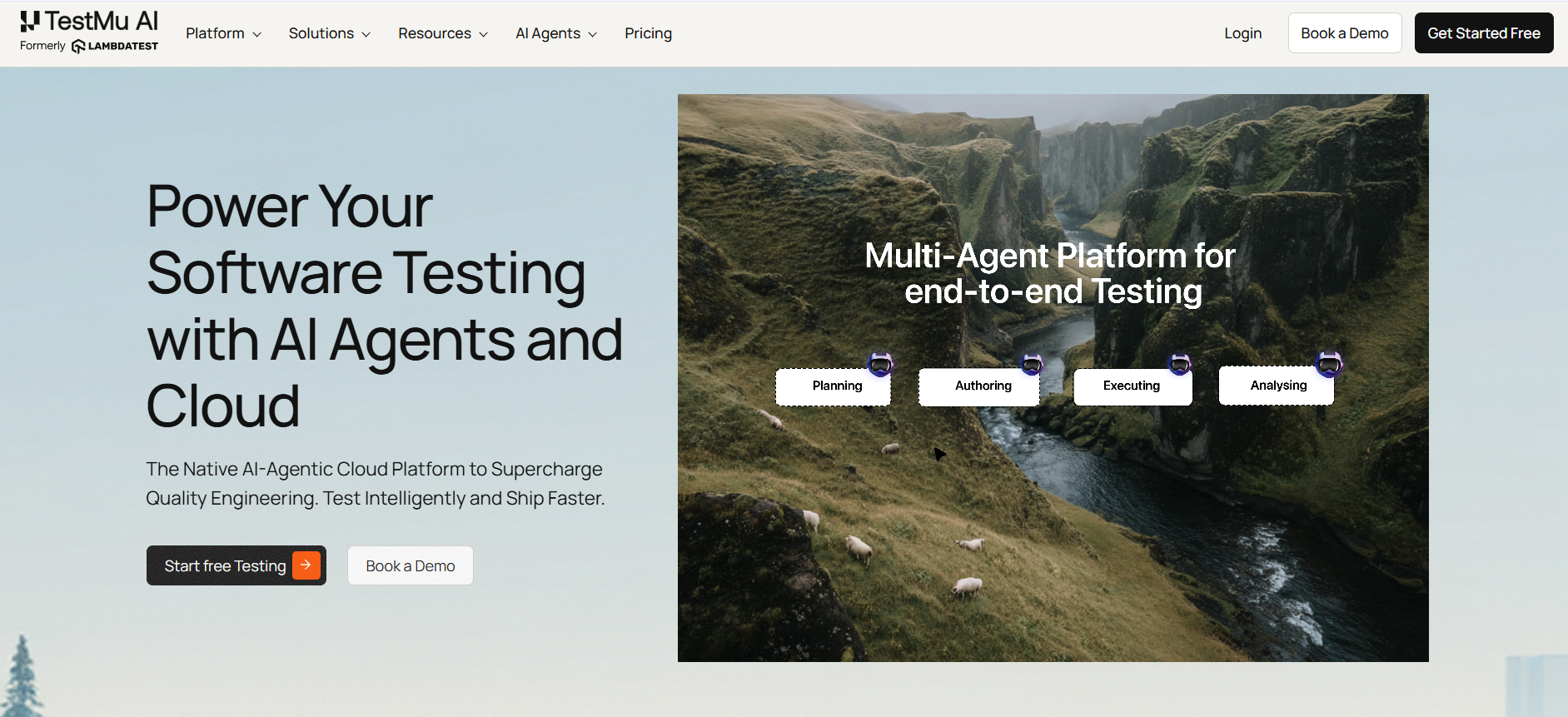
Task: Click the orange arrow icon
Action: tap(306, 565)
